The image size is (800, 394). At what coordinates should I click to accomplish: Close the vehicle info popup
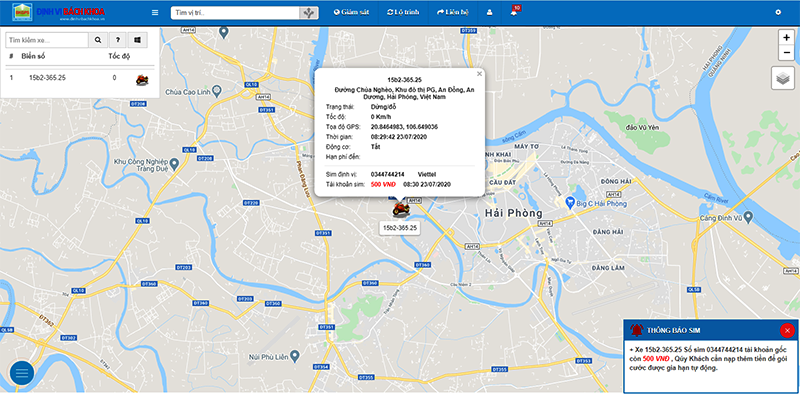(x=479, y=74)
